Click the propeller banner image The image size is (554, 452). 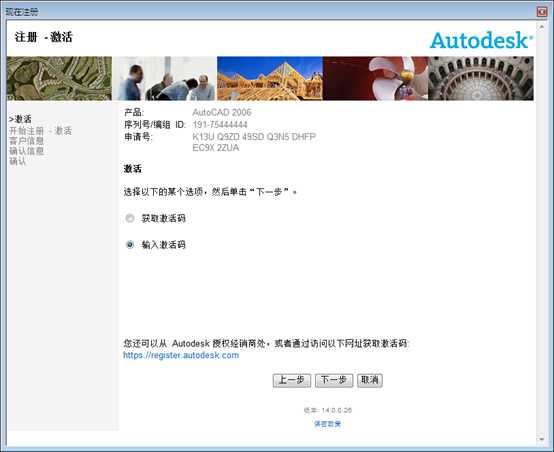pyautogui.click(x=375, y=78)
